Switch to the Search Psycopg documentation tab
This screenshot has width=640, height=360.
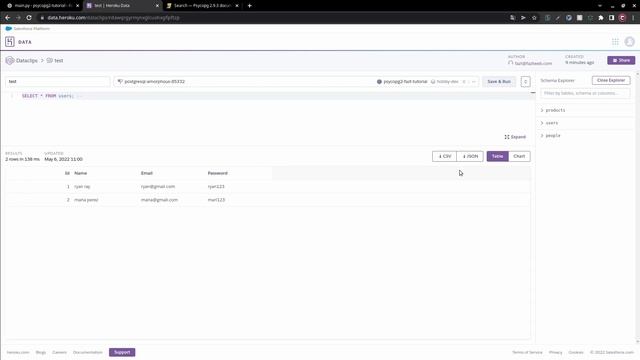(202, 6)
